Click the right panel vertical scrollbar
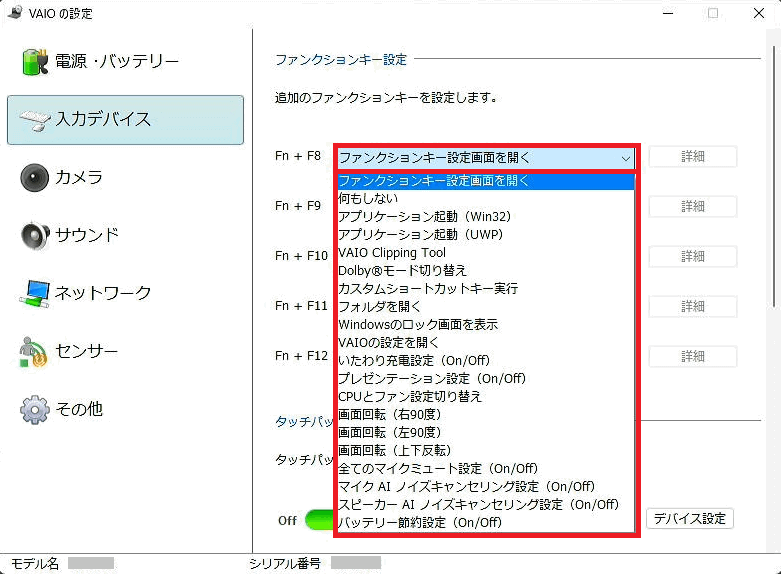Viewport: 781px width, 574px height. 775,174
